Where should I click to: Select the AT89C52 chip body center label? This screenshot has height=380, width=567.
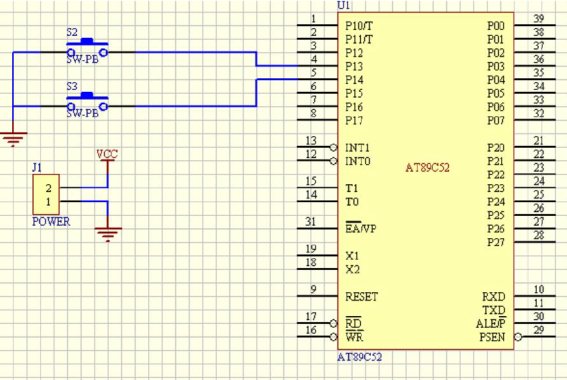point(427,168)
